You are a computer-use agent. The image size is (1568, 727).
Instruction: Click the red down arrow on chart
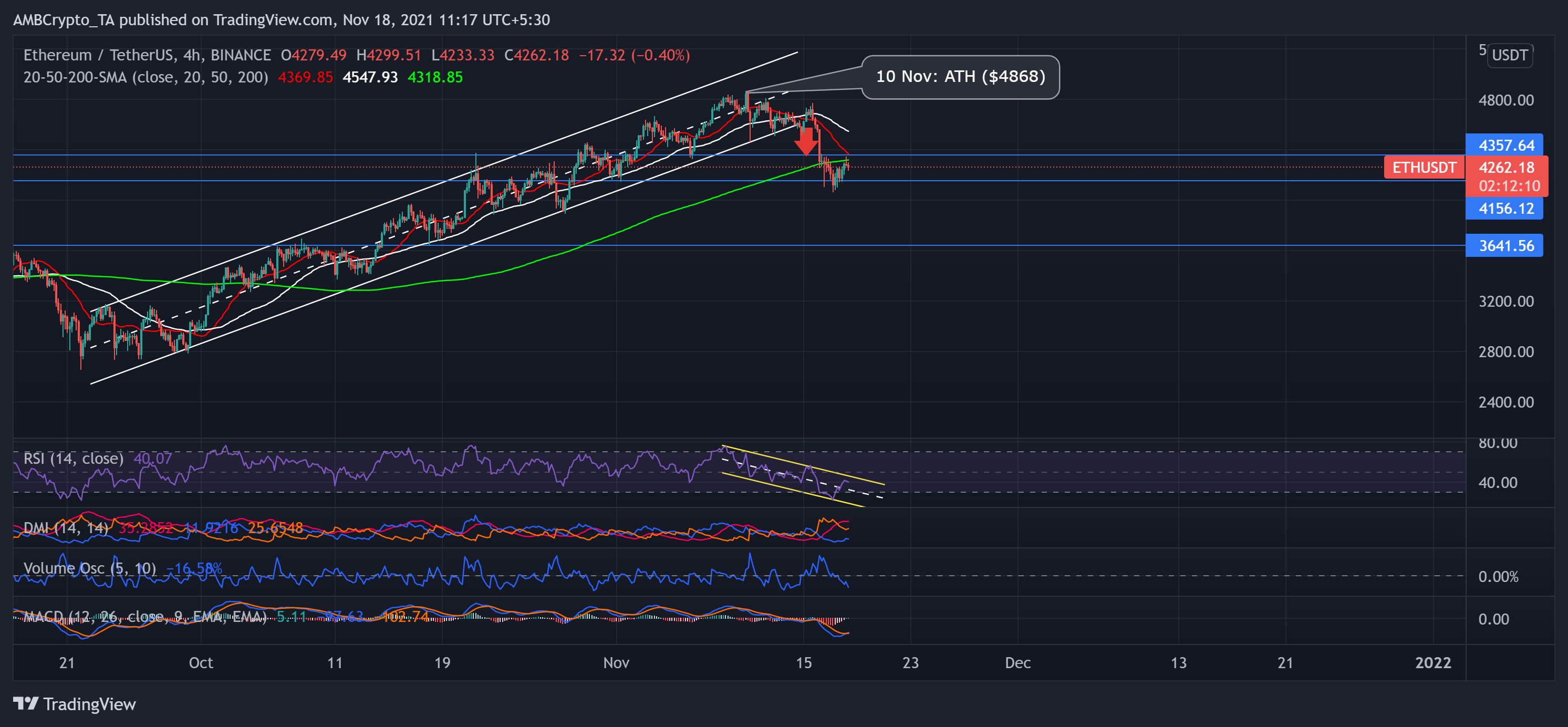coord(806,141)
